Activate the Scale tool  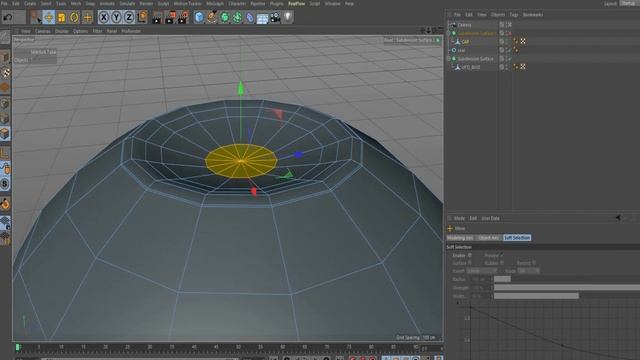click(x=61, y=18)
